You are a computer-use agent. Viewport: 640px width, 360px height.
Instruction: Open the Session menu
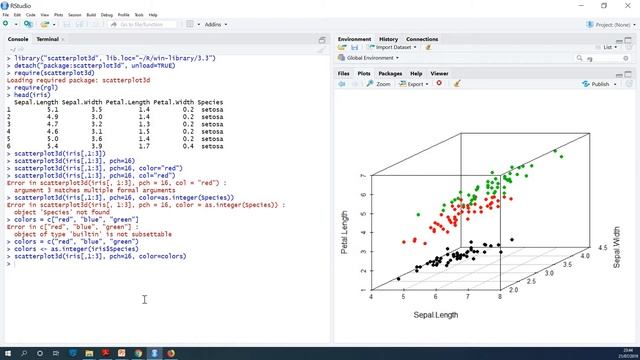coord(75,15)
